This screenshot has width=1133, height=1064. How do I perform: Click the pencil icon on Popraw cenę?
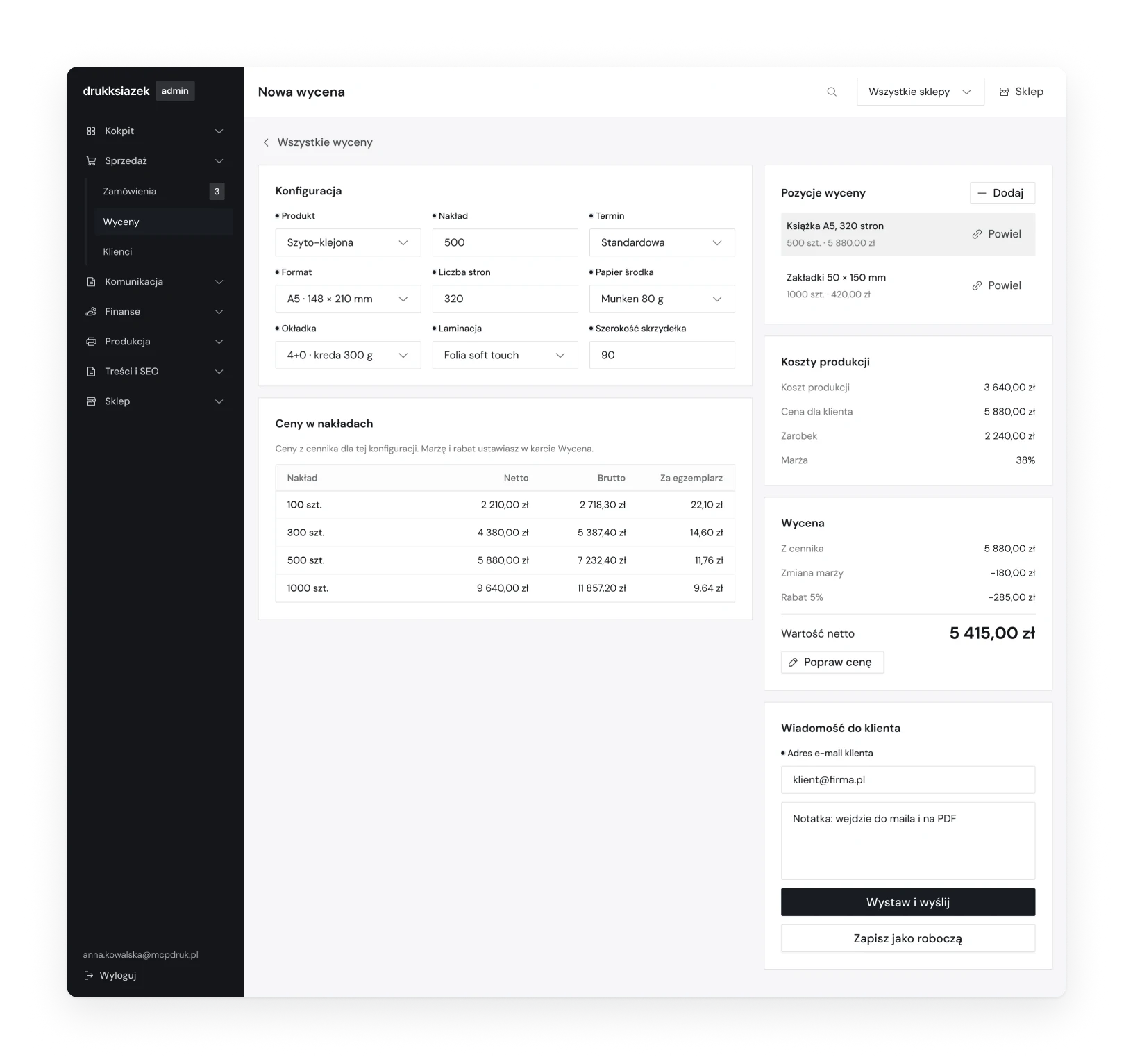[793, 663]
